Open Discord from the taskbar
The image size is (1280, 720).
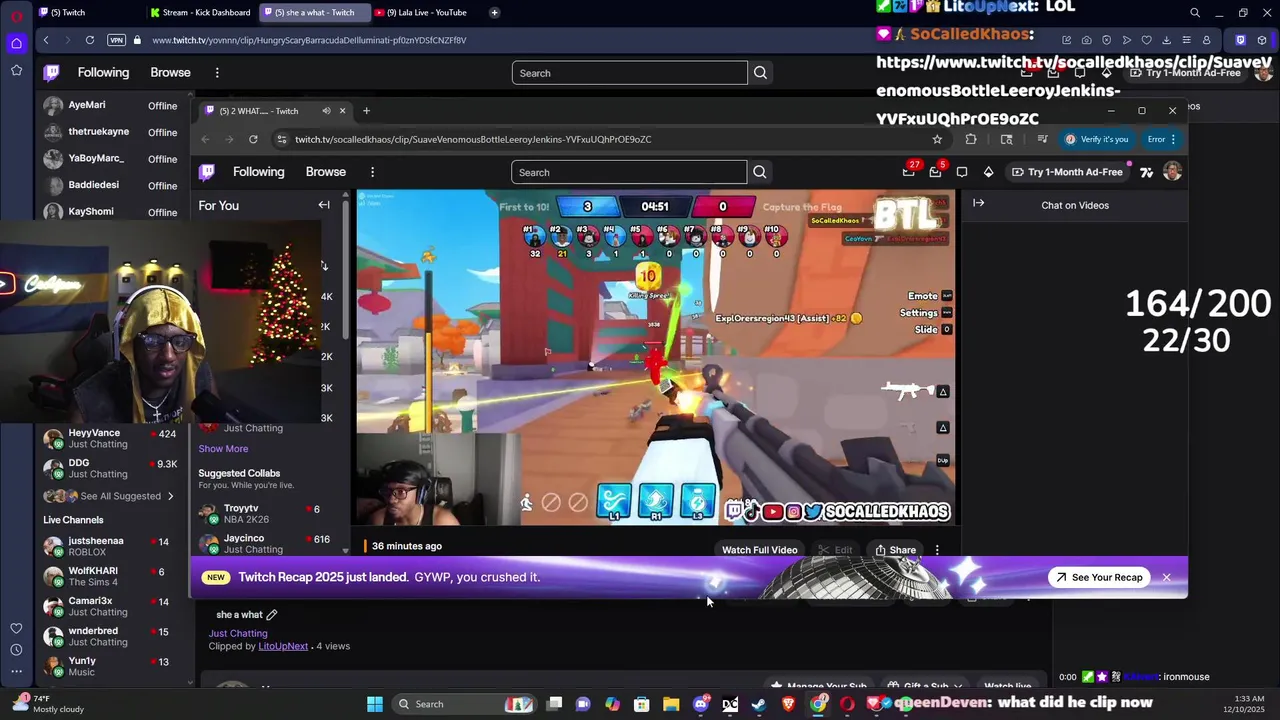(701, 704)
